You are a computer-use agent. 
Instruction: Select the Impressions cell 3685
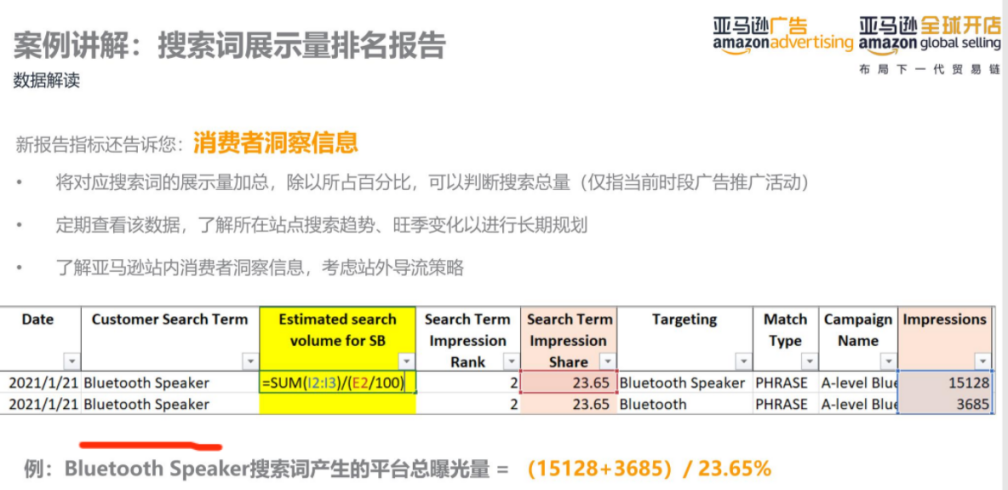click(x=944, y=404)
